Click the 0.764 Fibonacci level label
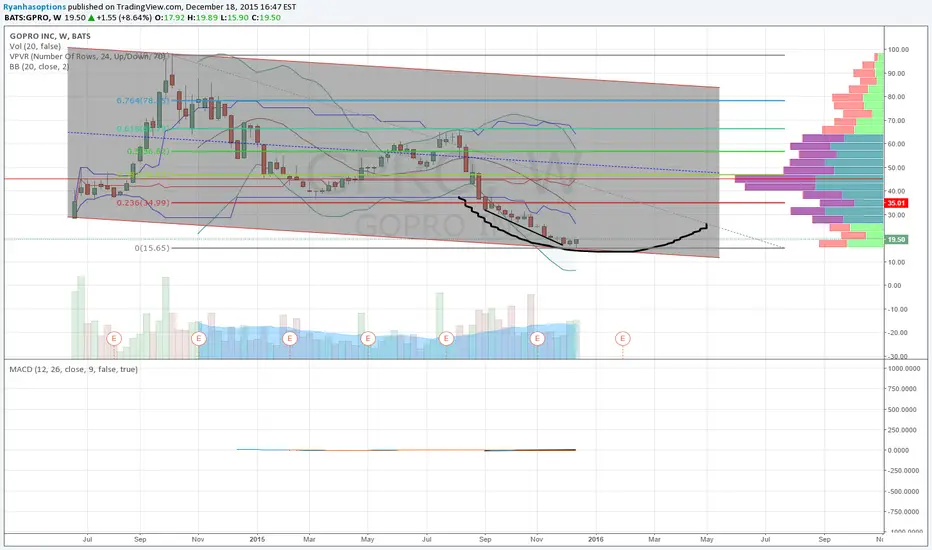The image size is (932, 550). click(143, 100)
